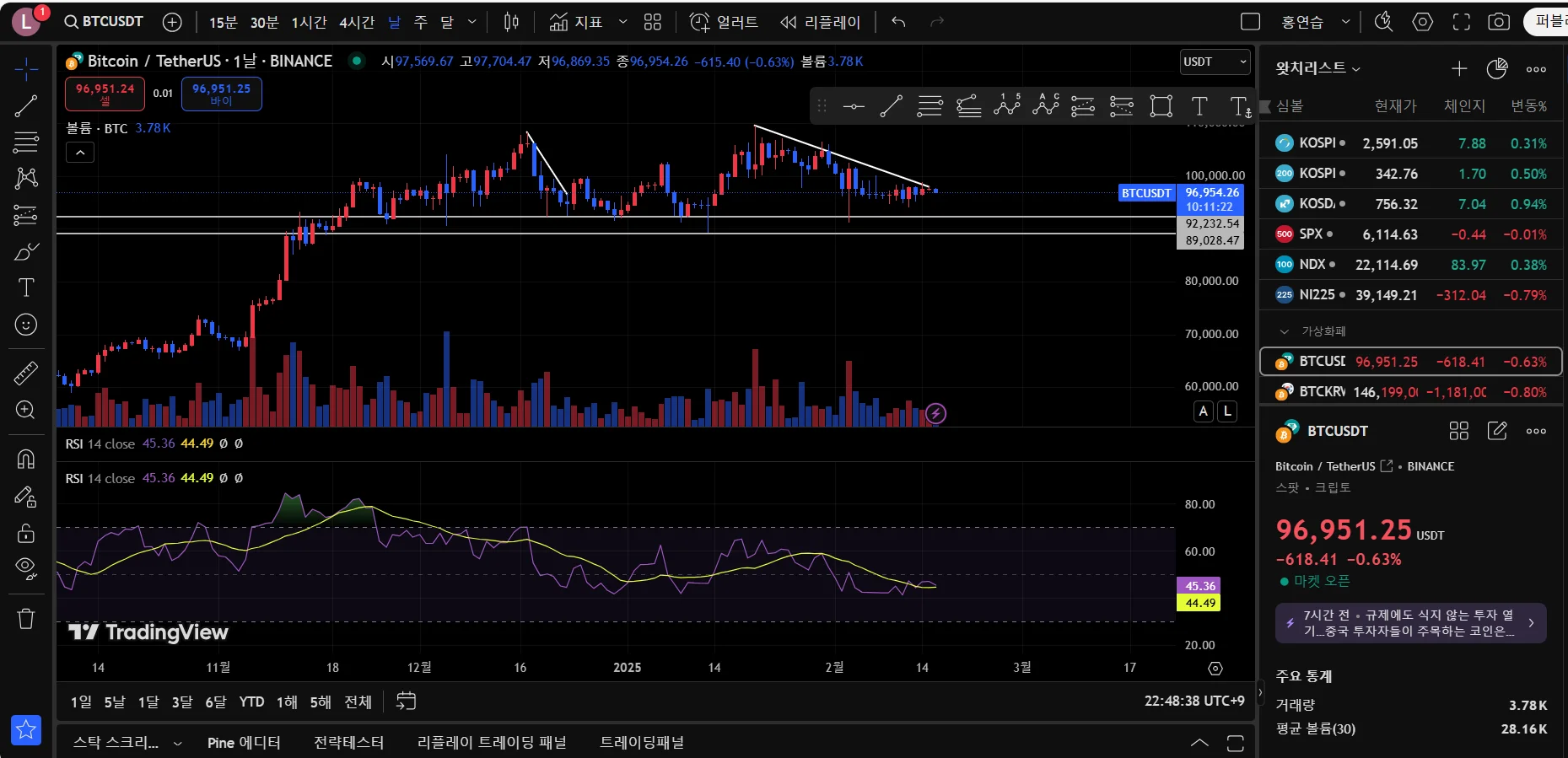
Task: Open the indicator templates grid icon
Action: [x=653, y=22]
